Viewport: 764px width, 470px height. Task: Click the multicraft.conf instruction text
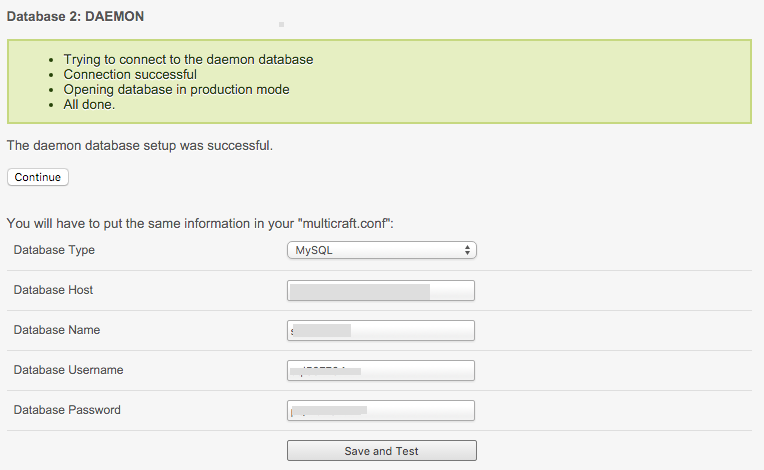200,223
